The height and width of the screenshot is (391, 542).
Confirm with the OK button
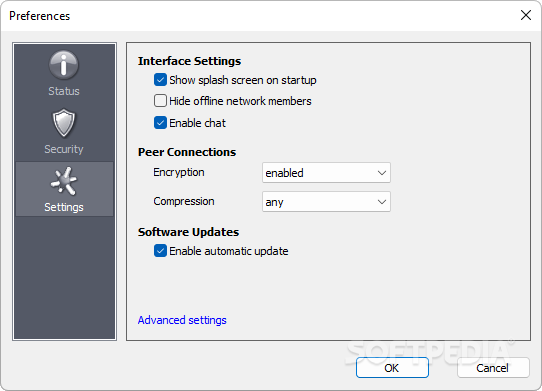click(392, 368)
